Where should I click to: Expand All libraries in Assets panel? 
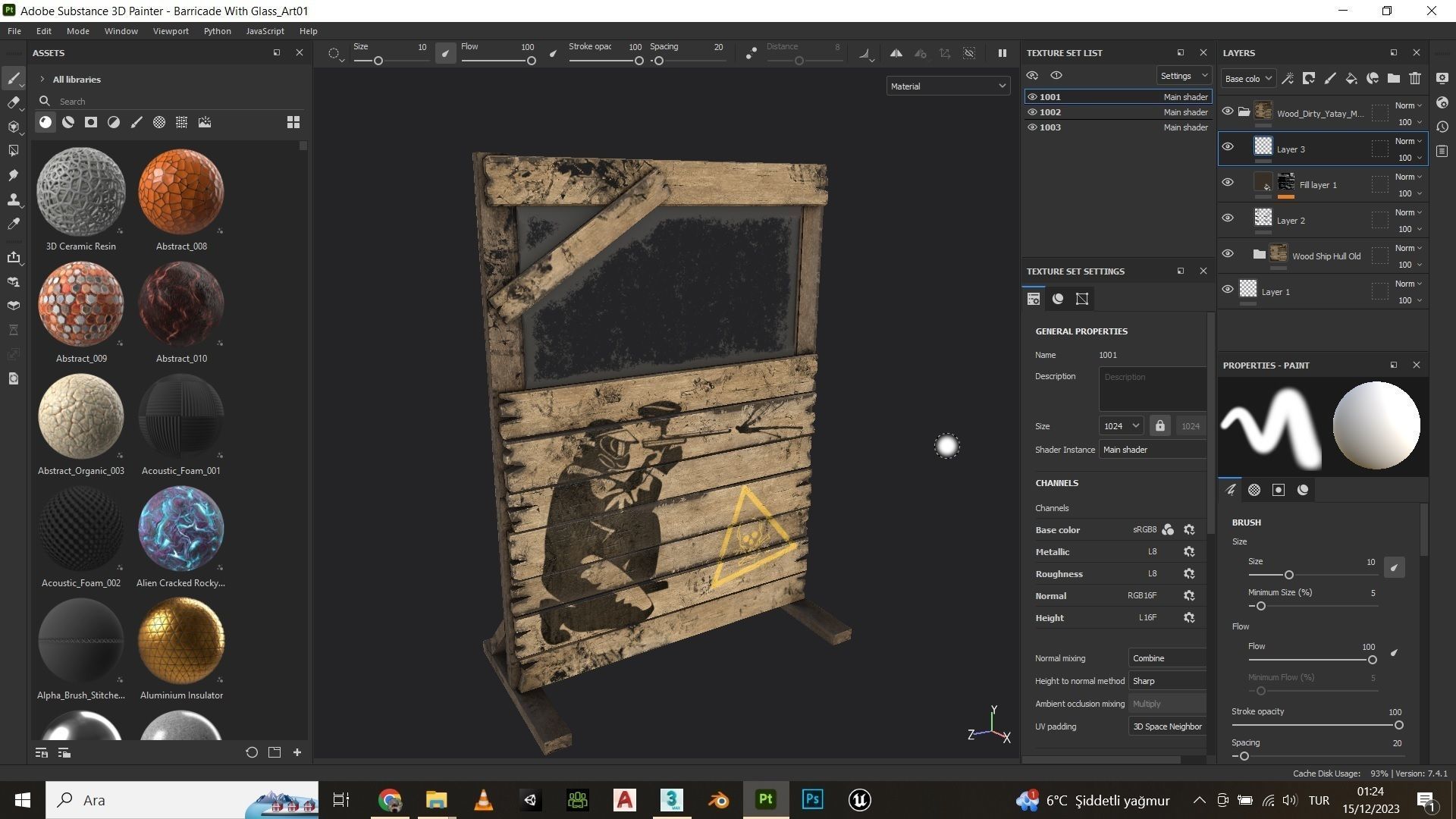42,80
